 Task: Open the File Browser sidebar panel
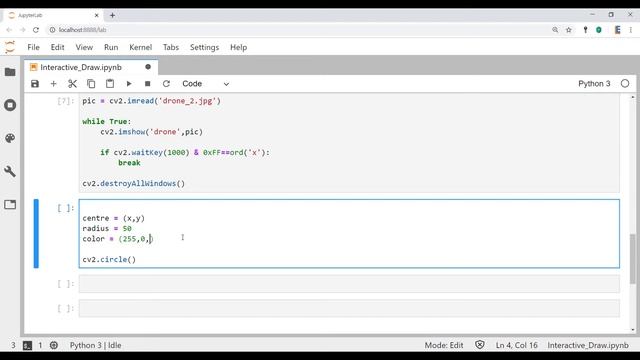[10, 72]
